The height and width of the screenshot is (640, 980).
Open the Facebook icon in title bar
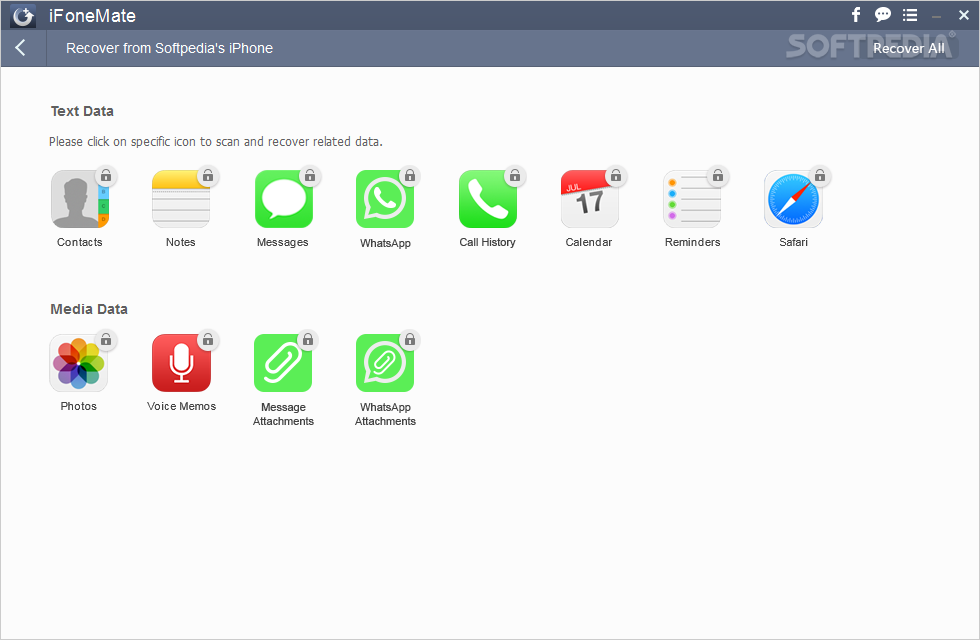(856, 15)
